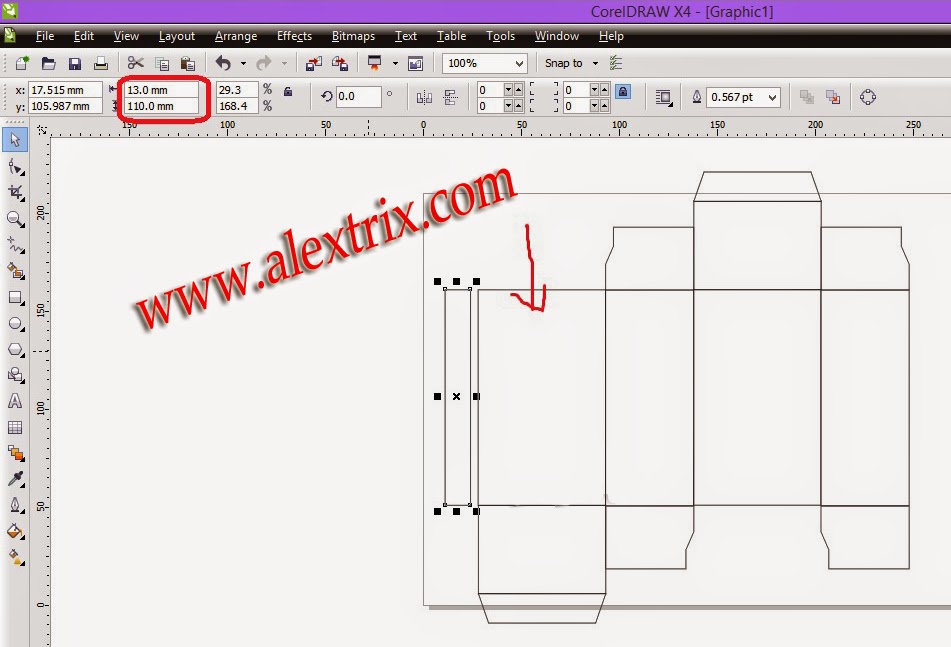Viewport: 951px width, 647px height.
Task: Select the Interactive Blend tool
Action: click(16, 453)
